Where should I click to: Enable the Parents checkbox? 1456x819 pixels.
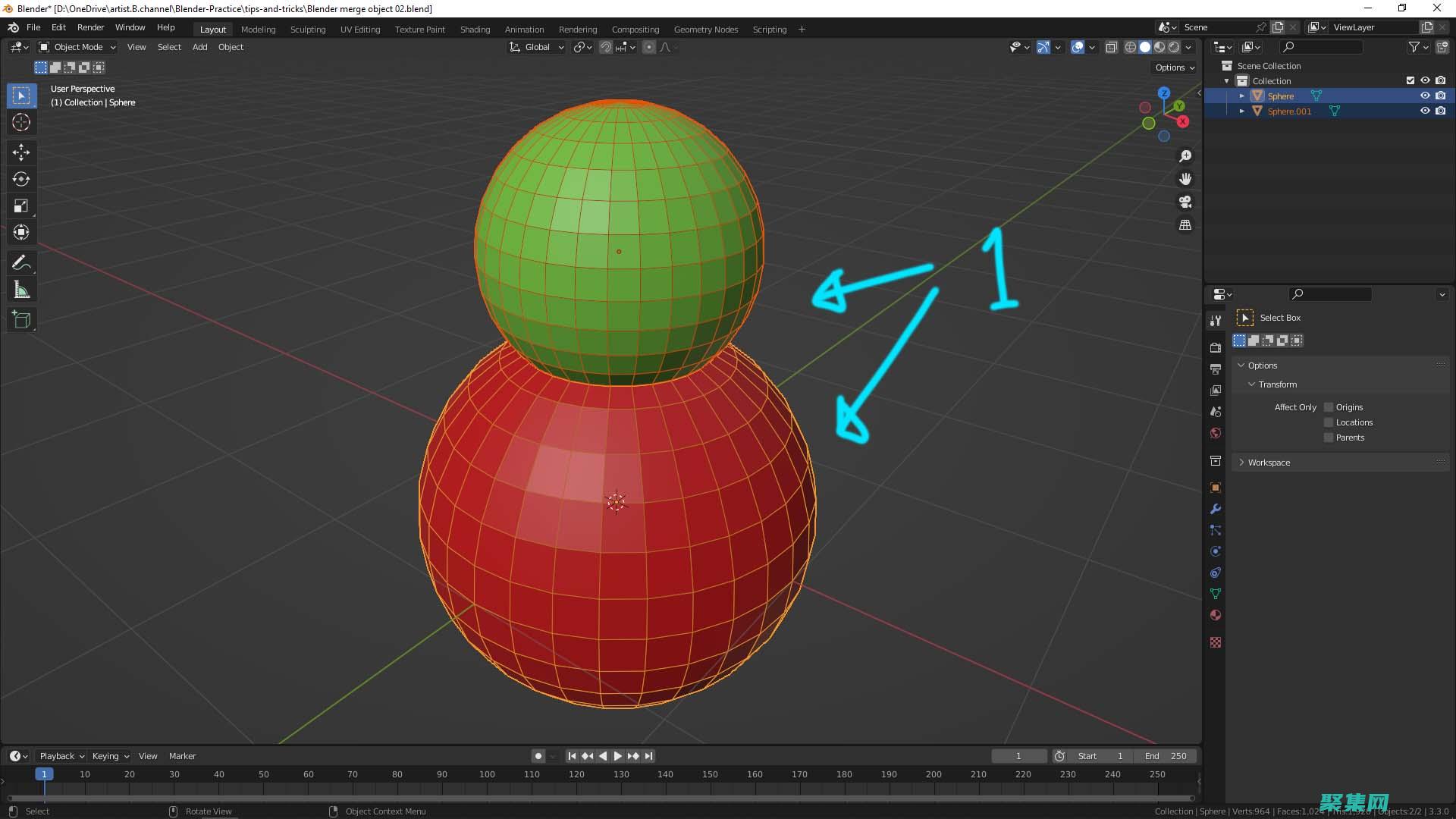pos(1329,438)
